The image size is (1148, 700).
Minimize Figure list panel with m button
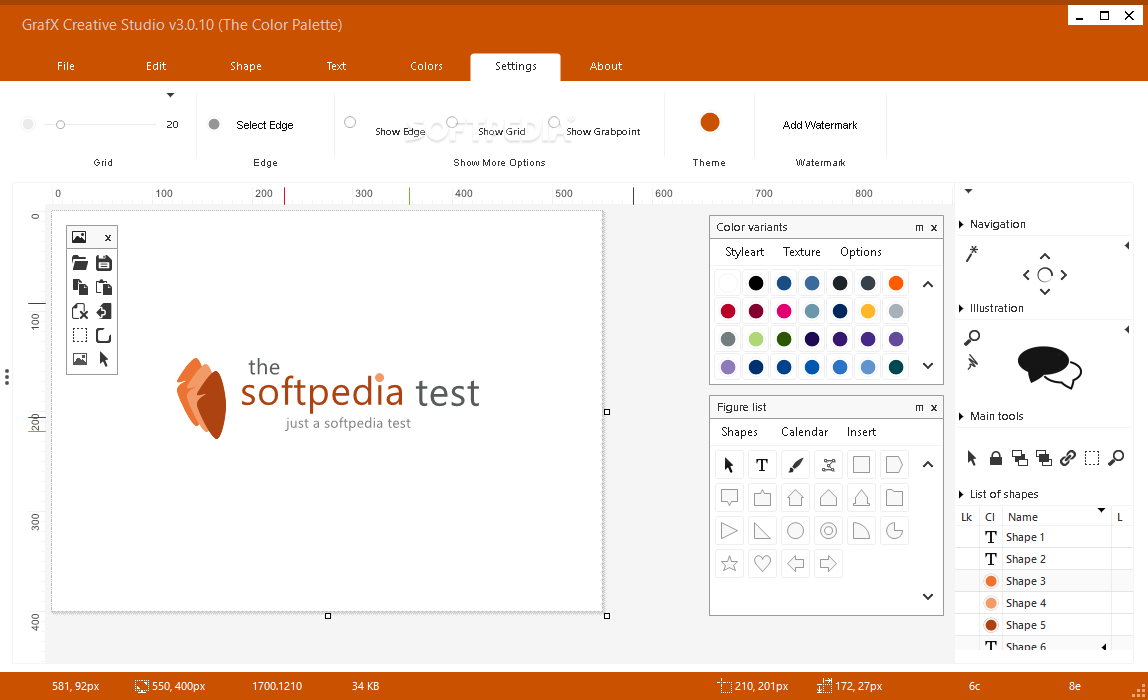pyautogui.click(x=920, y=408)
